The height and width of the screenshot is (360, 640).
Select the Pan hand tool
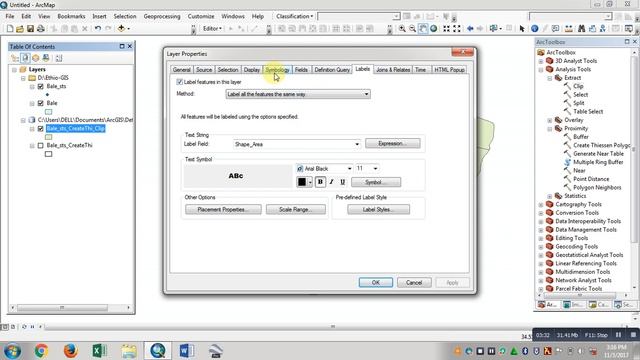(423, 29)
